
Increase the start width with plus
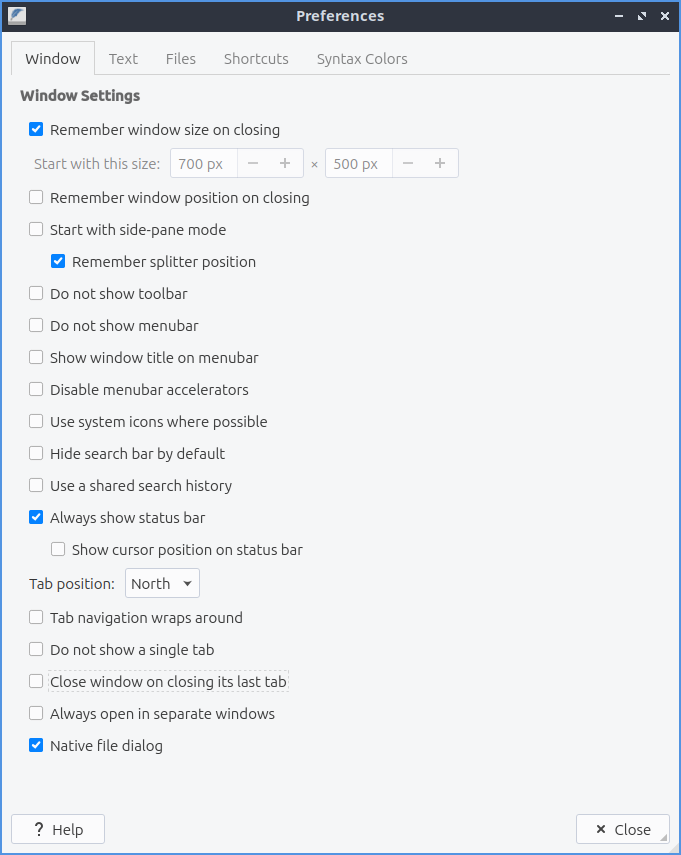pyautogui.click(x=285, y=164)
